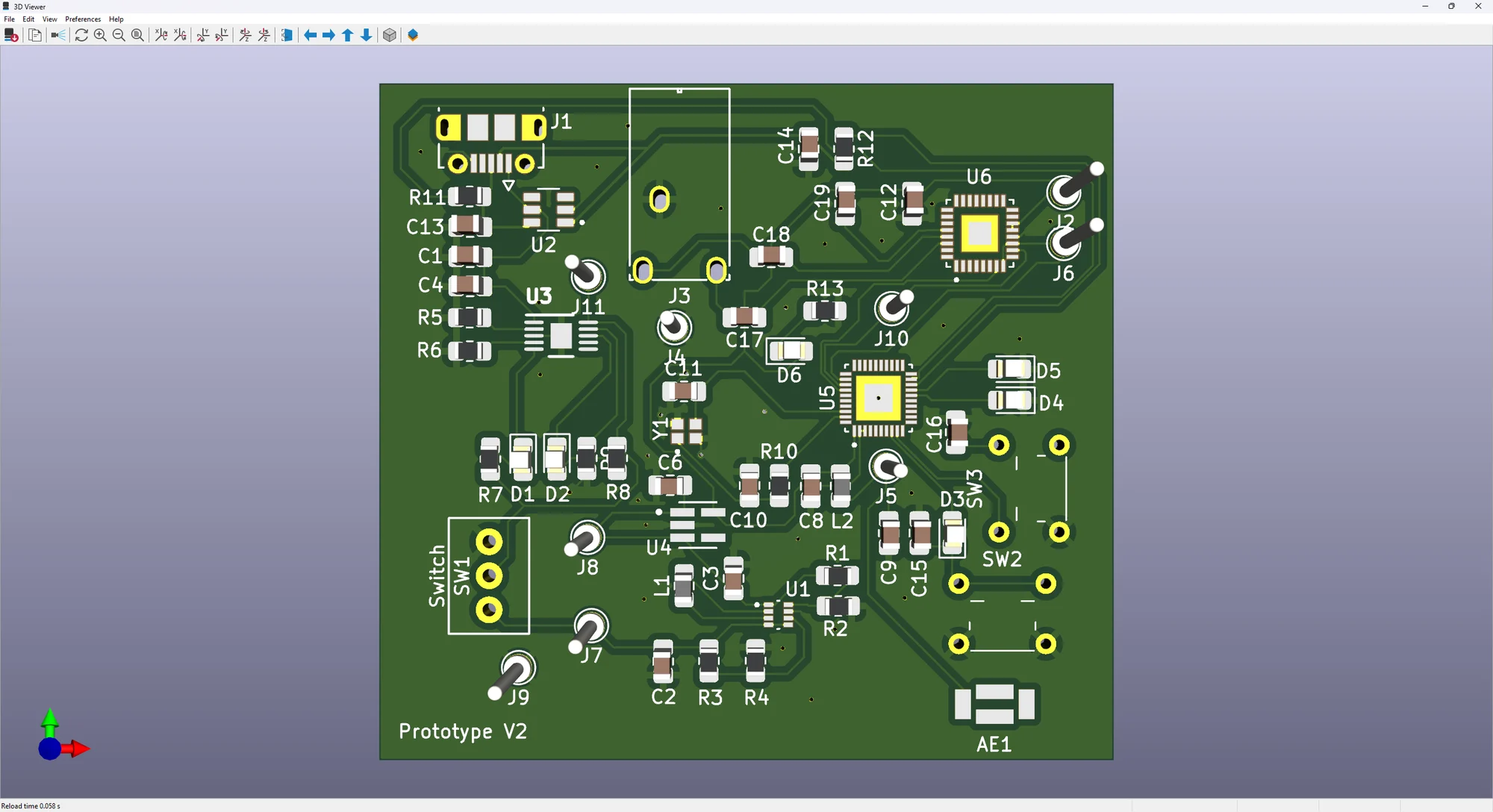
Task: Click the 'Prototype V2' silkscreen text
Action: pos(463,731)
